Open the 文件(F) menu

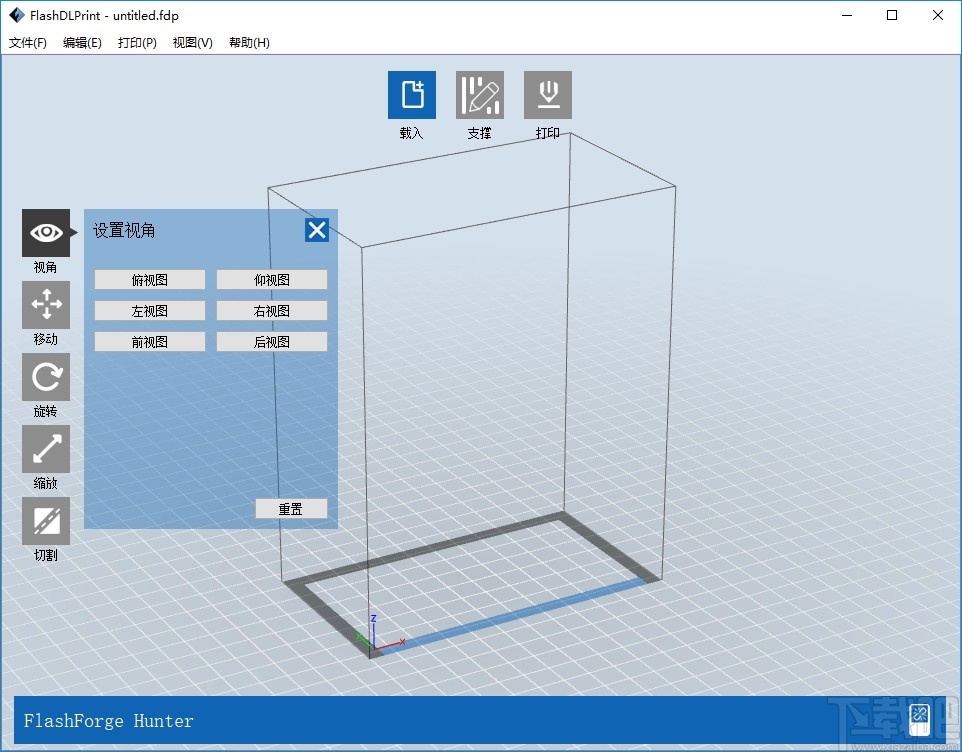pyautogui.click(x=28, y=42)
